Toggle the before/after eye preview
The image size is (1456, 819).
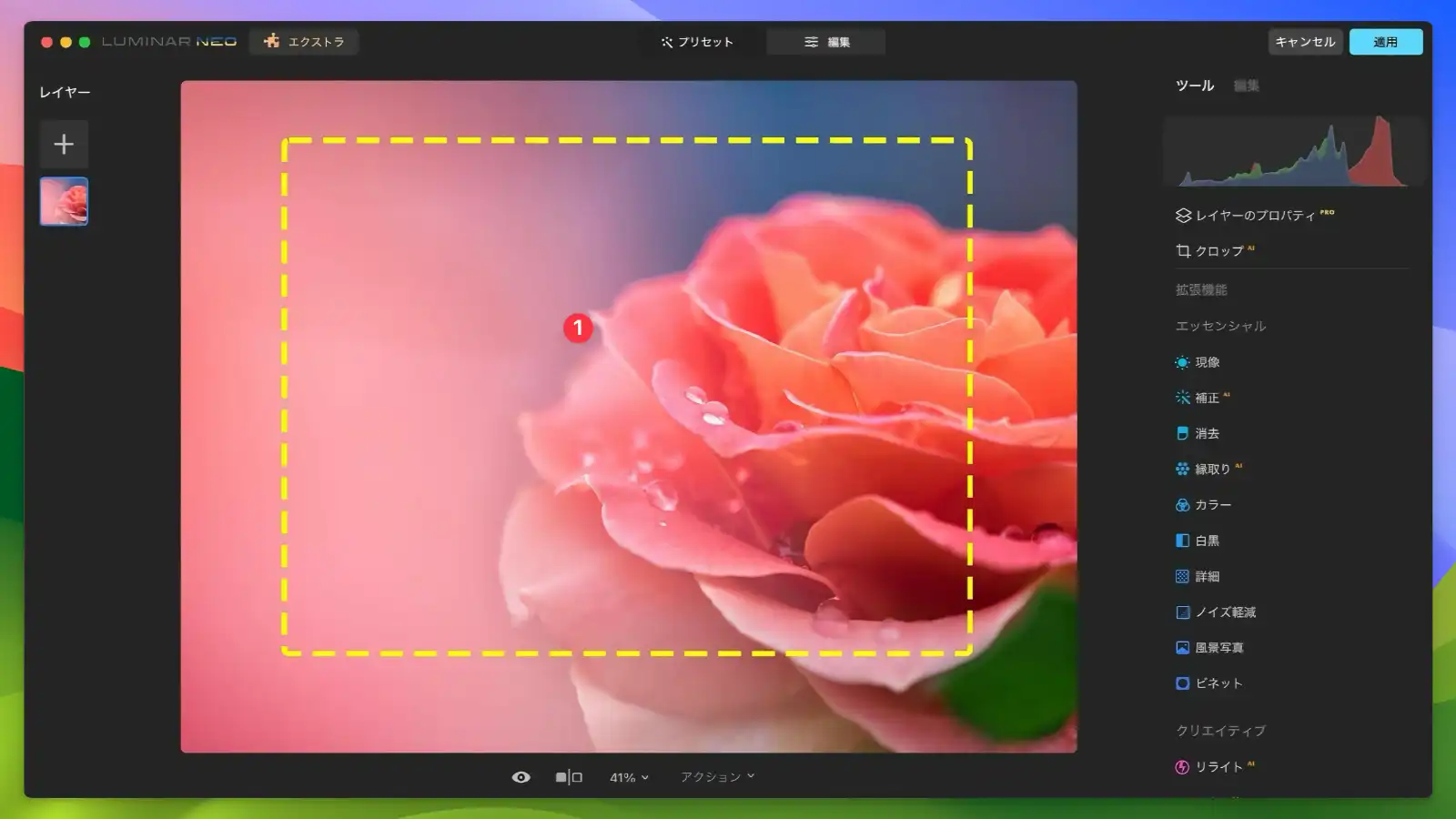pos(521,777)
